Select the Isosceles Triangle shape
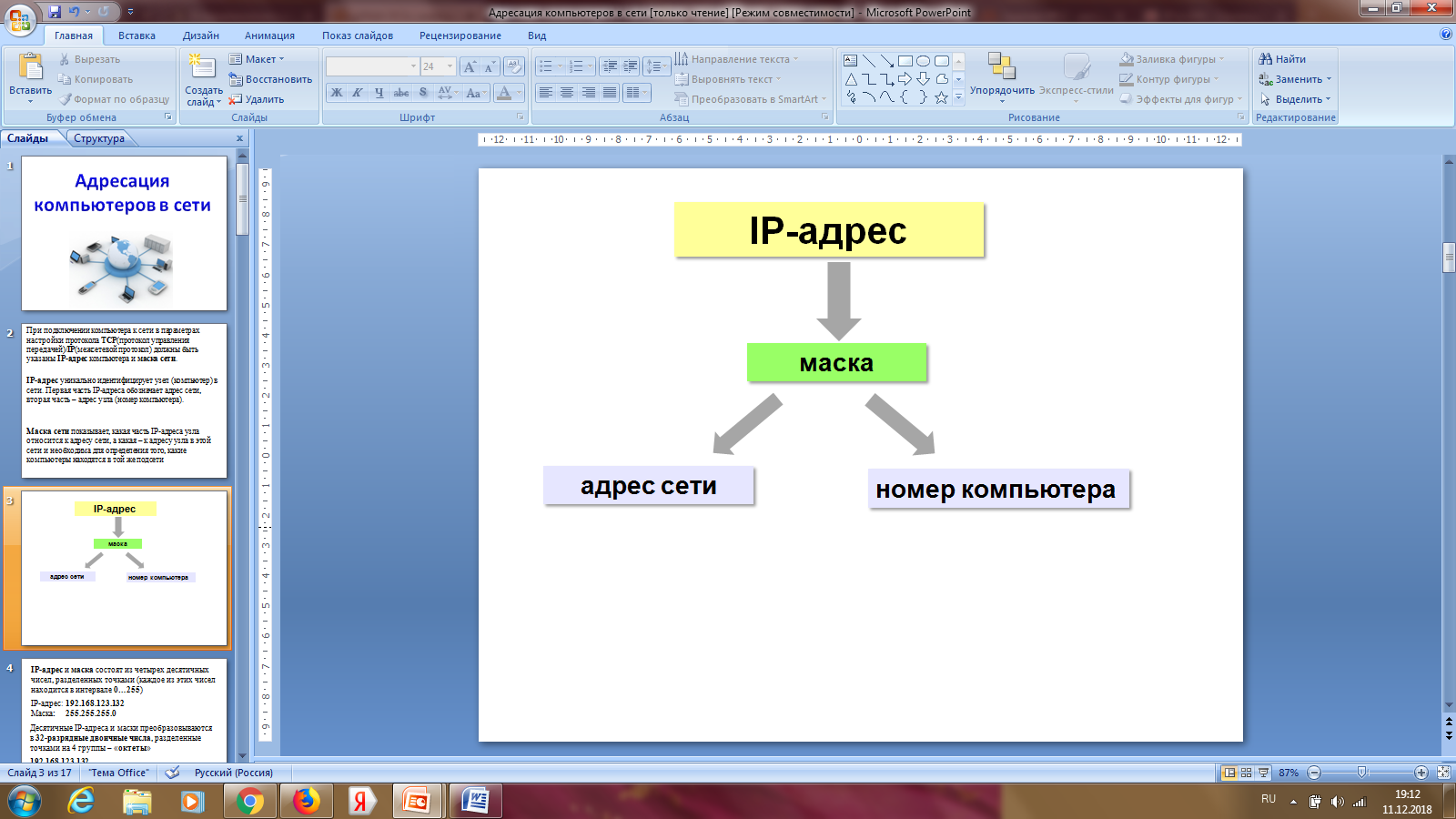 click(x=850, y=79)
